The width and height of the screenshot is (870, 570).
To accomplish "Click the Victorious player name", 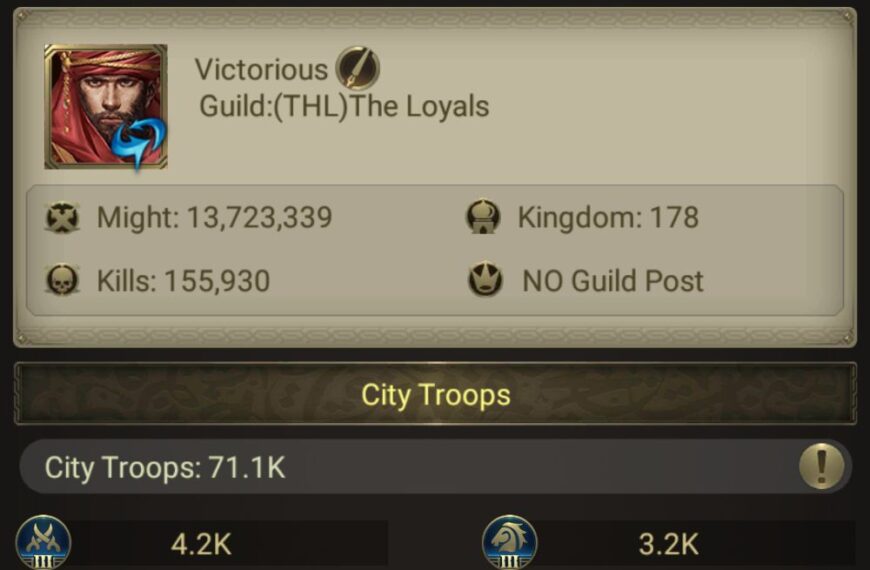I will (x=261, y=70).
